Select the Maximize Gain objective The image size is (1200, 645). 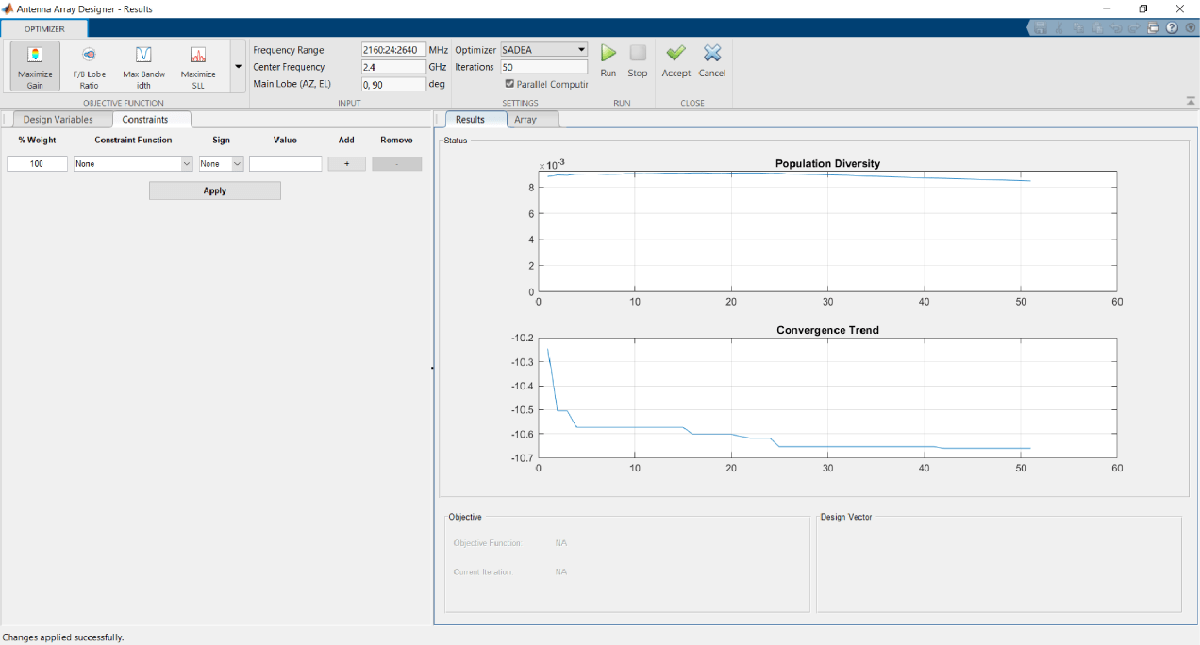(x=35, y=66)
